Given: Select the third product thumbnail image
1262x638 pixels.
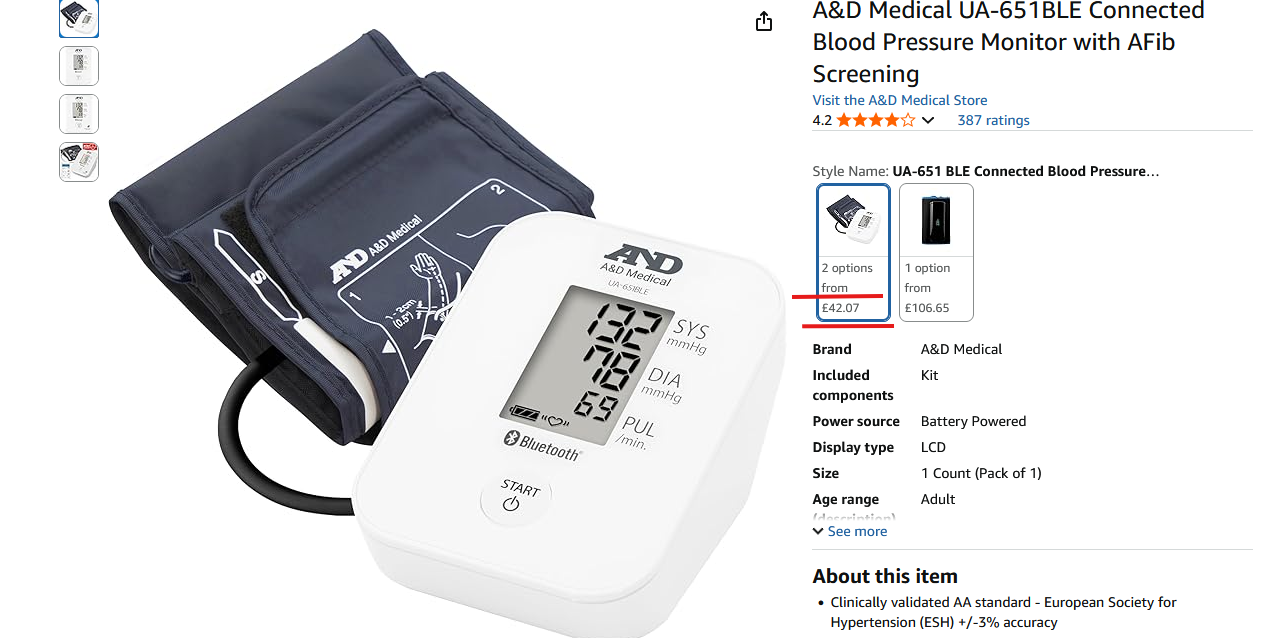Looking at the screenshot, I should point(79,114).
